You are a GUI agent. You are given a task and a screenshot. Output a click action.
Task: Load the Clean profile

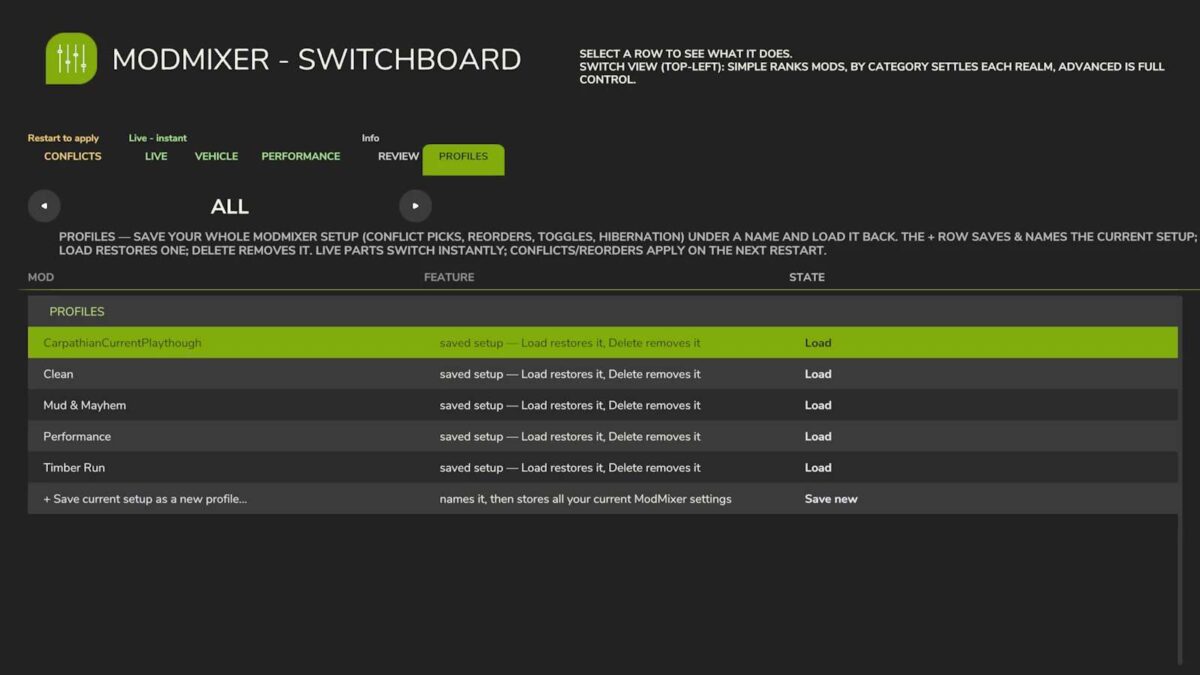(x=818, y=374)
